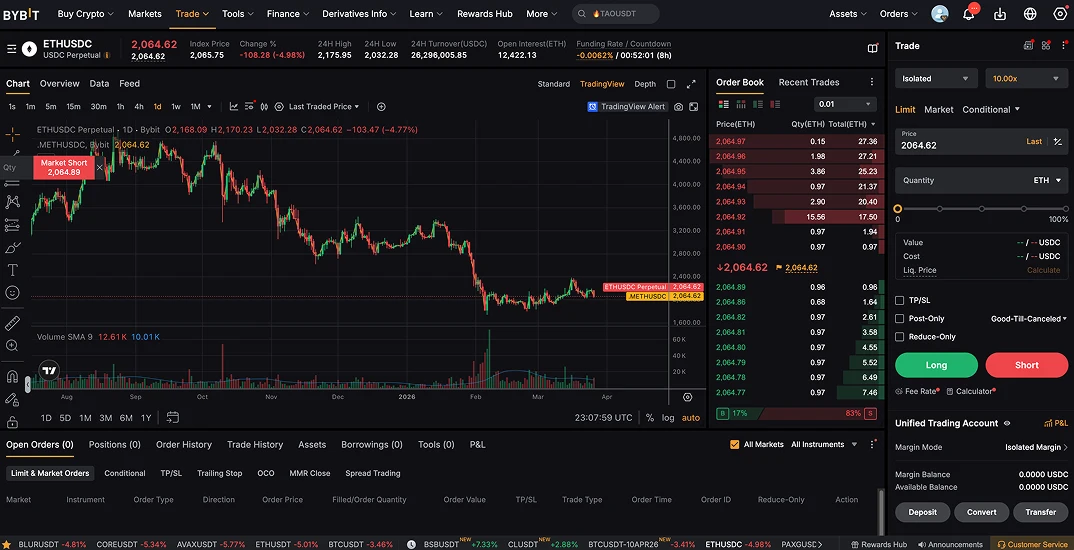This screenshot has width=1074, height=550.
Task: Open order book more options menu
Action: click(872, 82)
